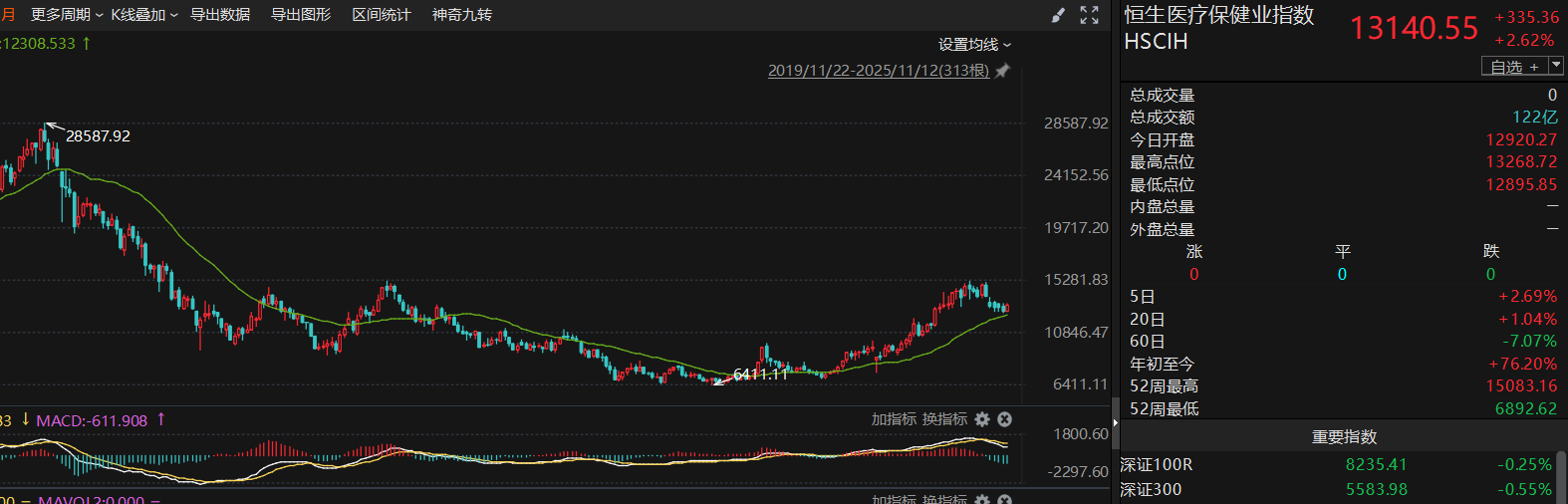Click 总成交额 value 122亿

pyautogui.click(x=1535, y=118)
